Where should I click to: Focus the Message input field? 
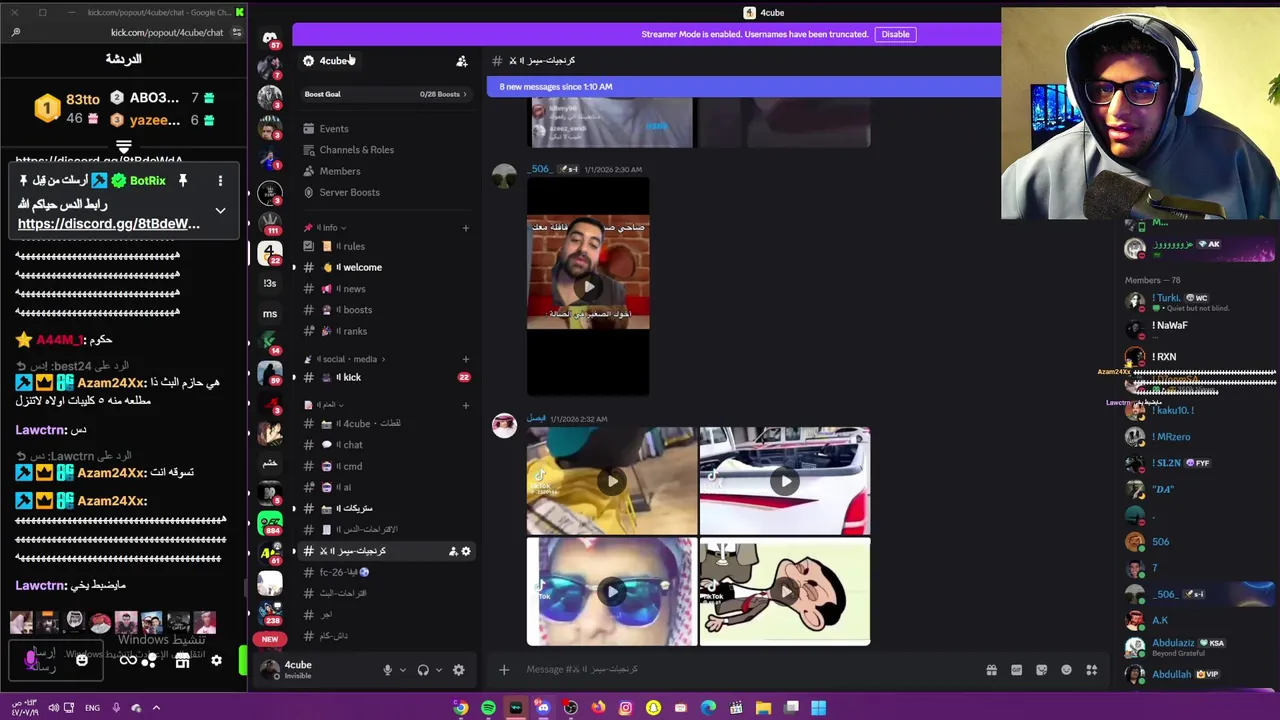750,670
